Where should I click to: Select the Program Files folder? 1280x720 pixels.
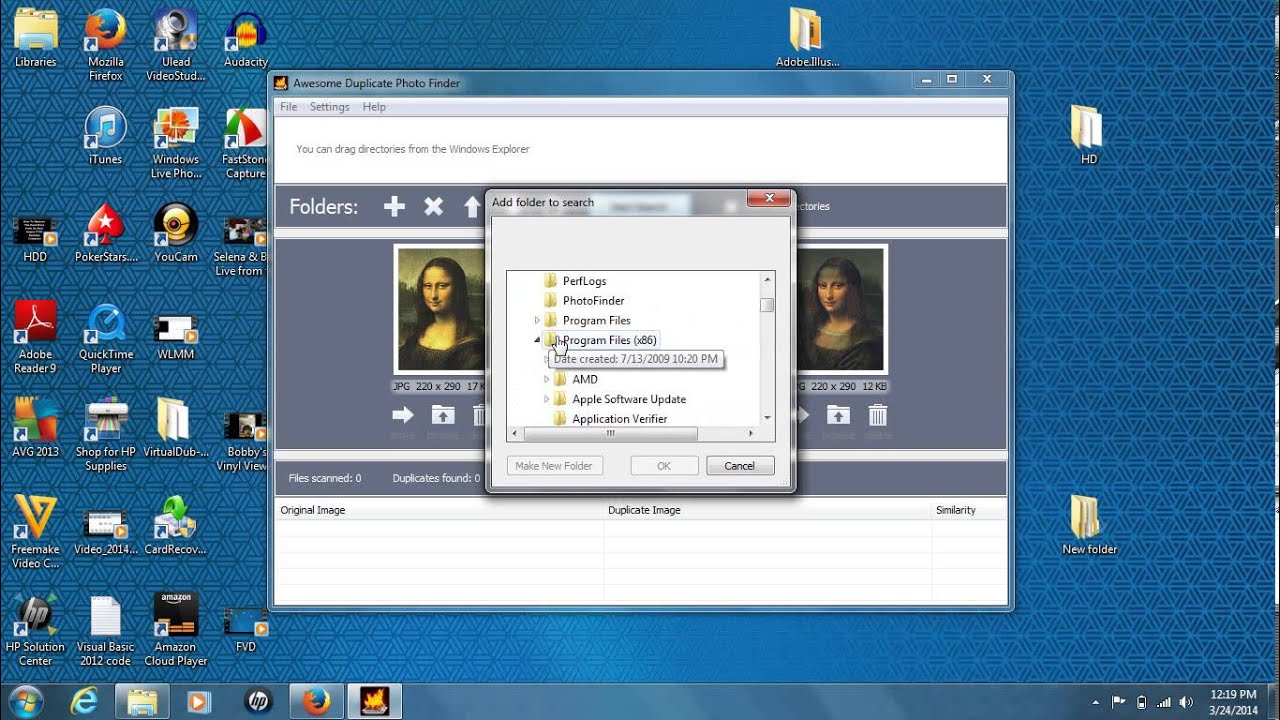596,320
